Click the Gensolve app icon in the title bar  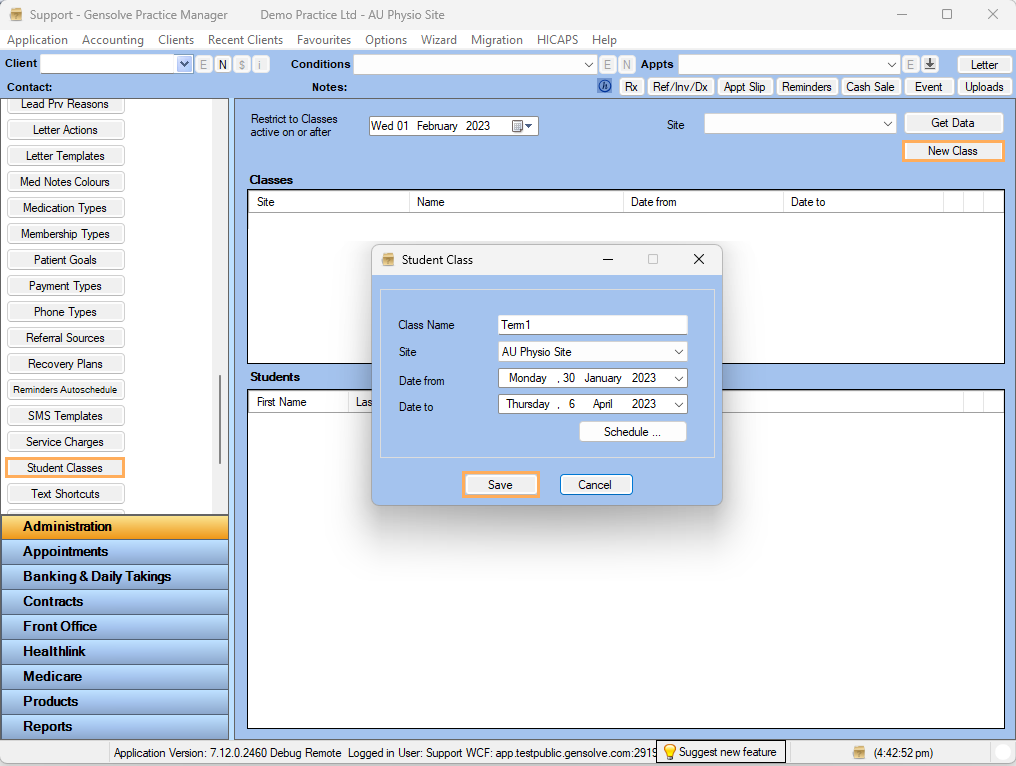[16, 14]
